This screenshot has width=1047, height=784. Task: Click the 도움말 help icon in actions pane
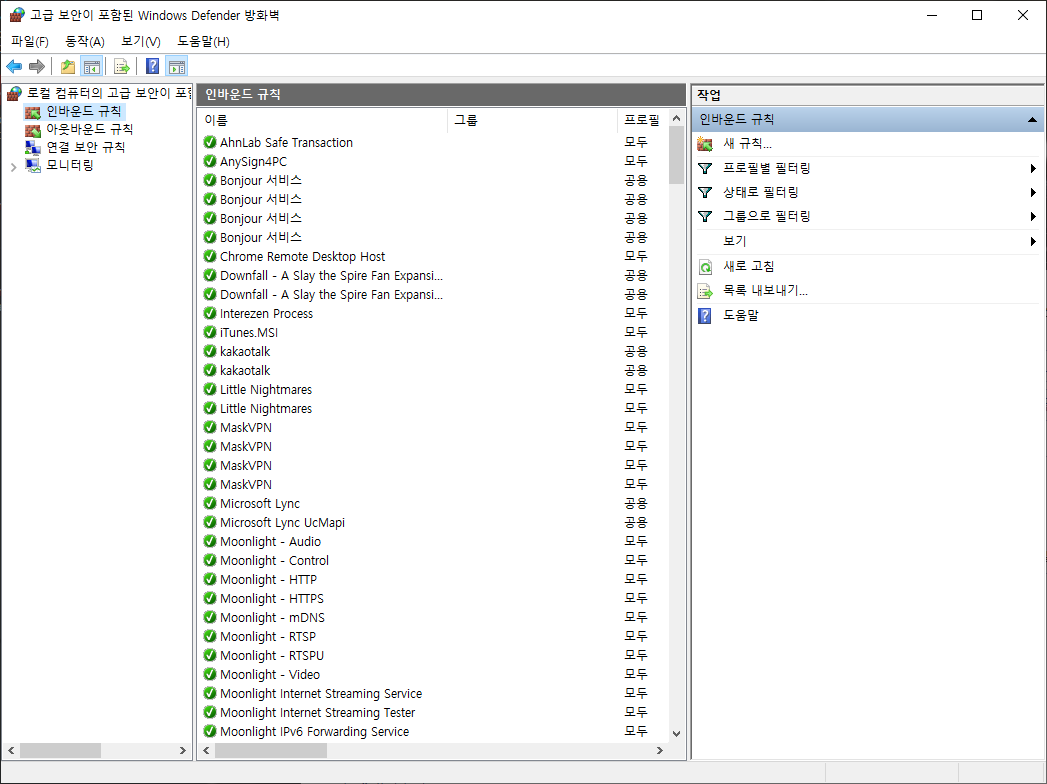click(x=704, y=315)
